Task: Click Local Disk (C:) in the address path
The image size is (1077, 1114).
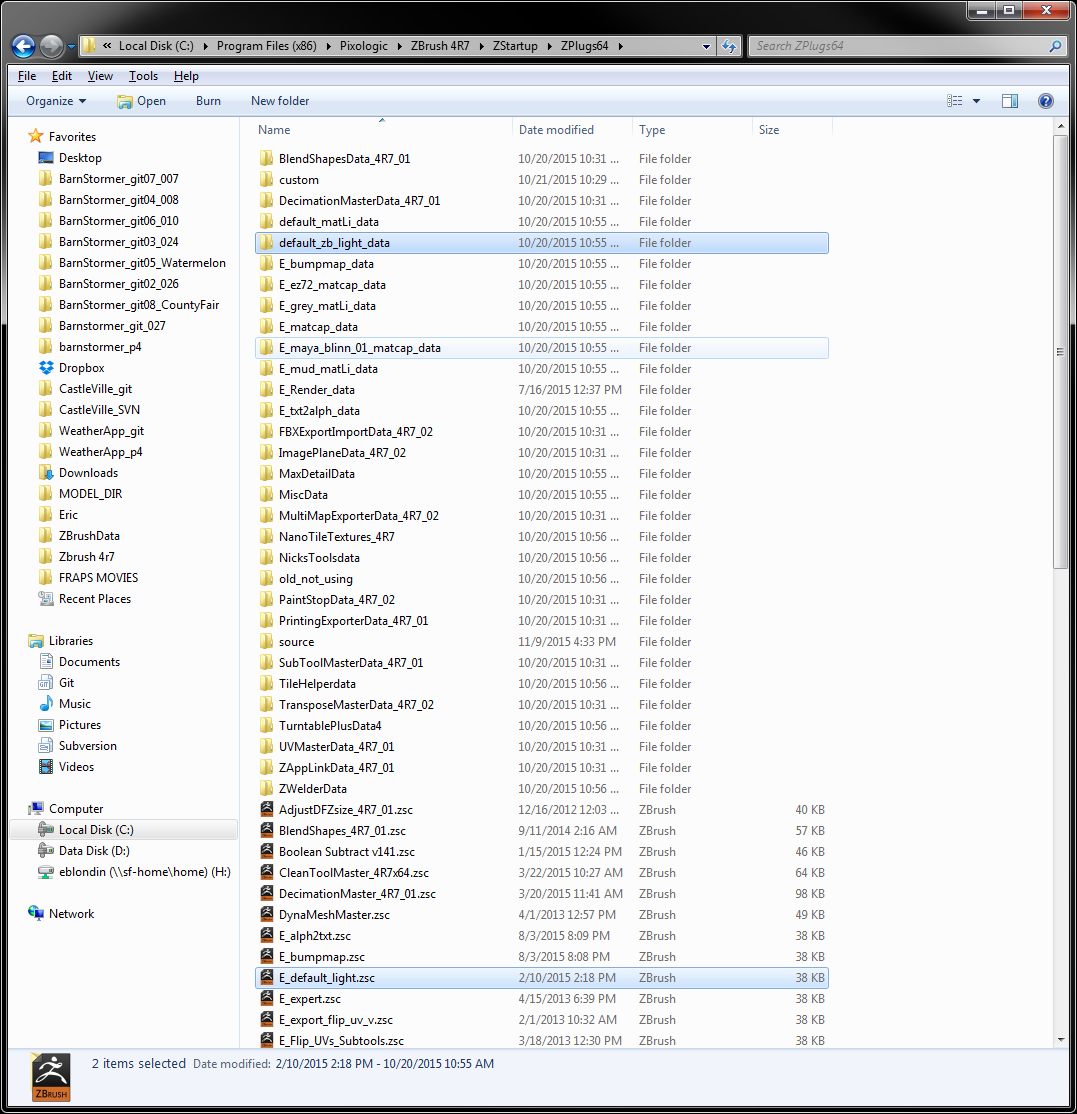Action: (x=156, y=46)
